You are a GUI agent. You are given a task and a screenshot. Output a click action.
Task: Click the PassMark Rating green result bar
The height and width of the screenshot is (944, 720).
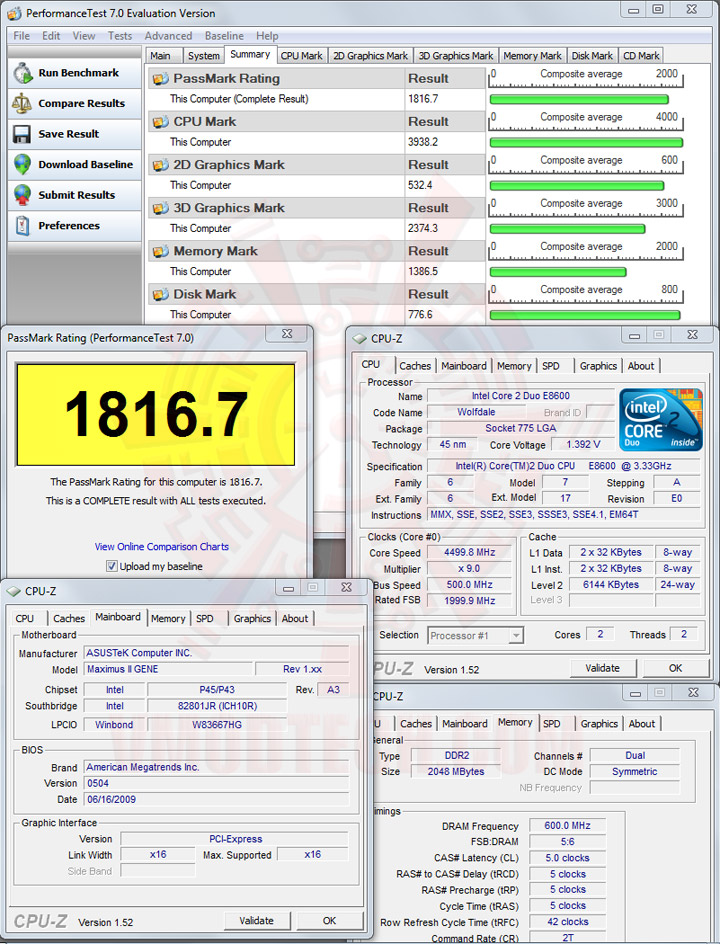coord(579,99)
